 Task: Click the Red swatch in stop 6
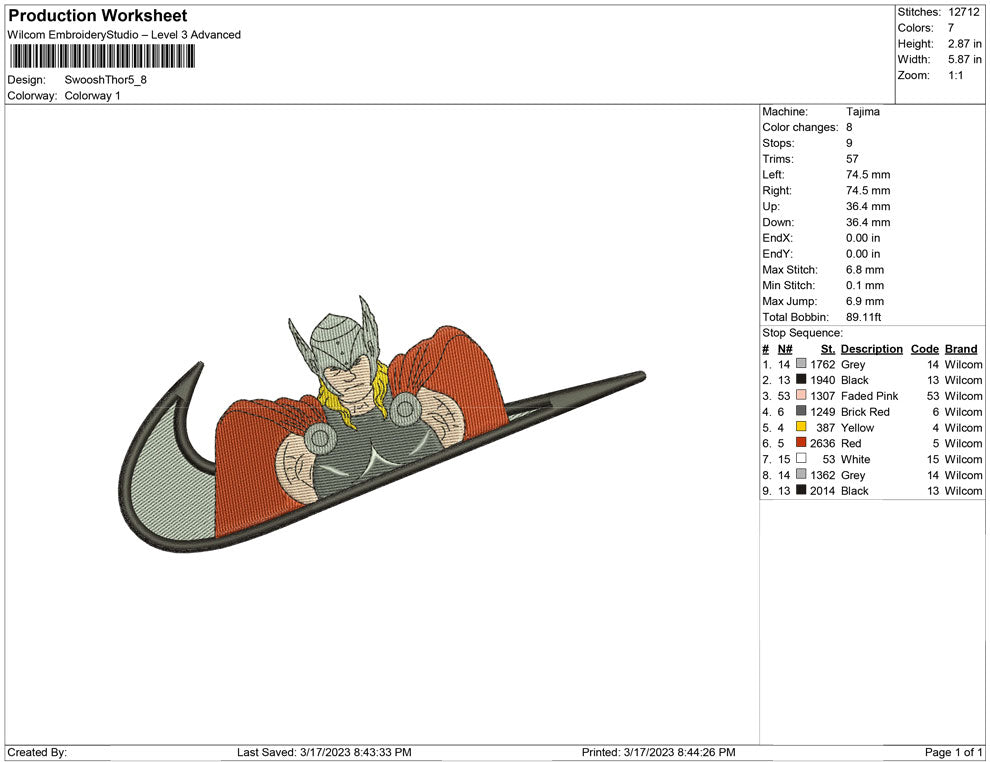pyautogui.click(x=801, y=443)
